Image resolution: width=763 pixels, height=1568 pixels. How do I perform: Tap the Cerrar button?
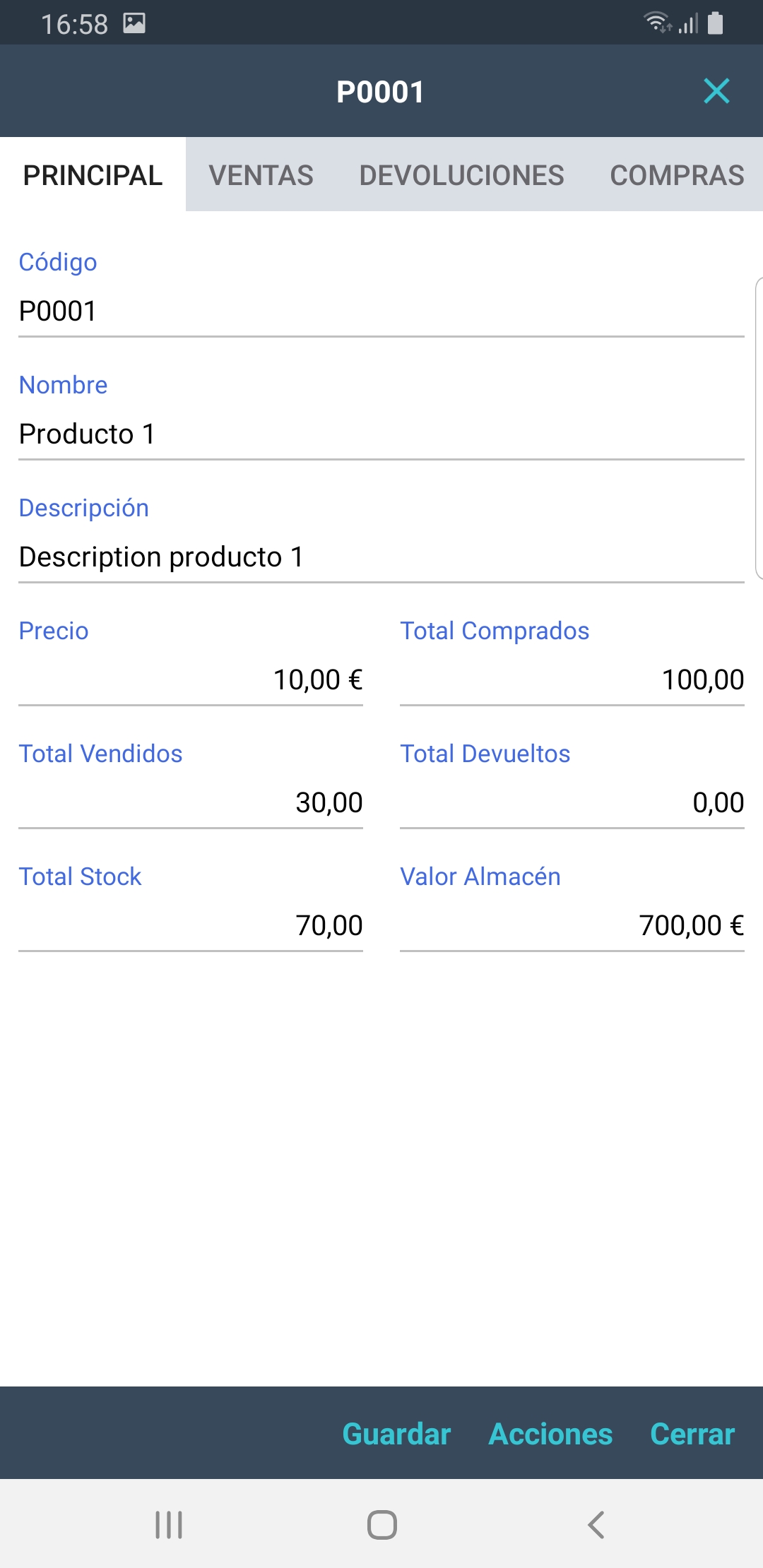click(692, 1434)
